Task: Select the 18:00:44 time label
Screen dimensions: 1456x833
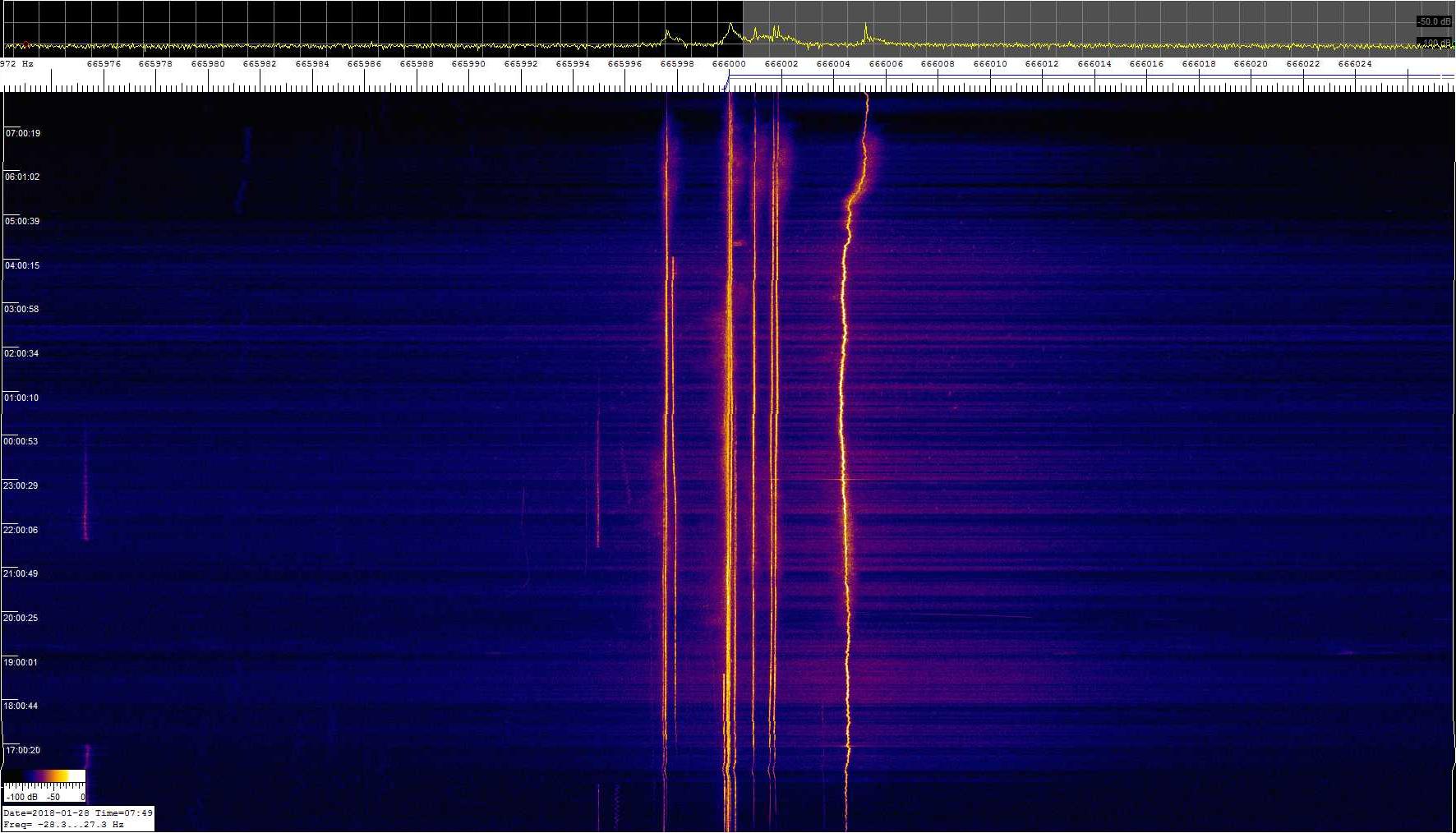Action: pos(21,706)
